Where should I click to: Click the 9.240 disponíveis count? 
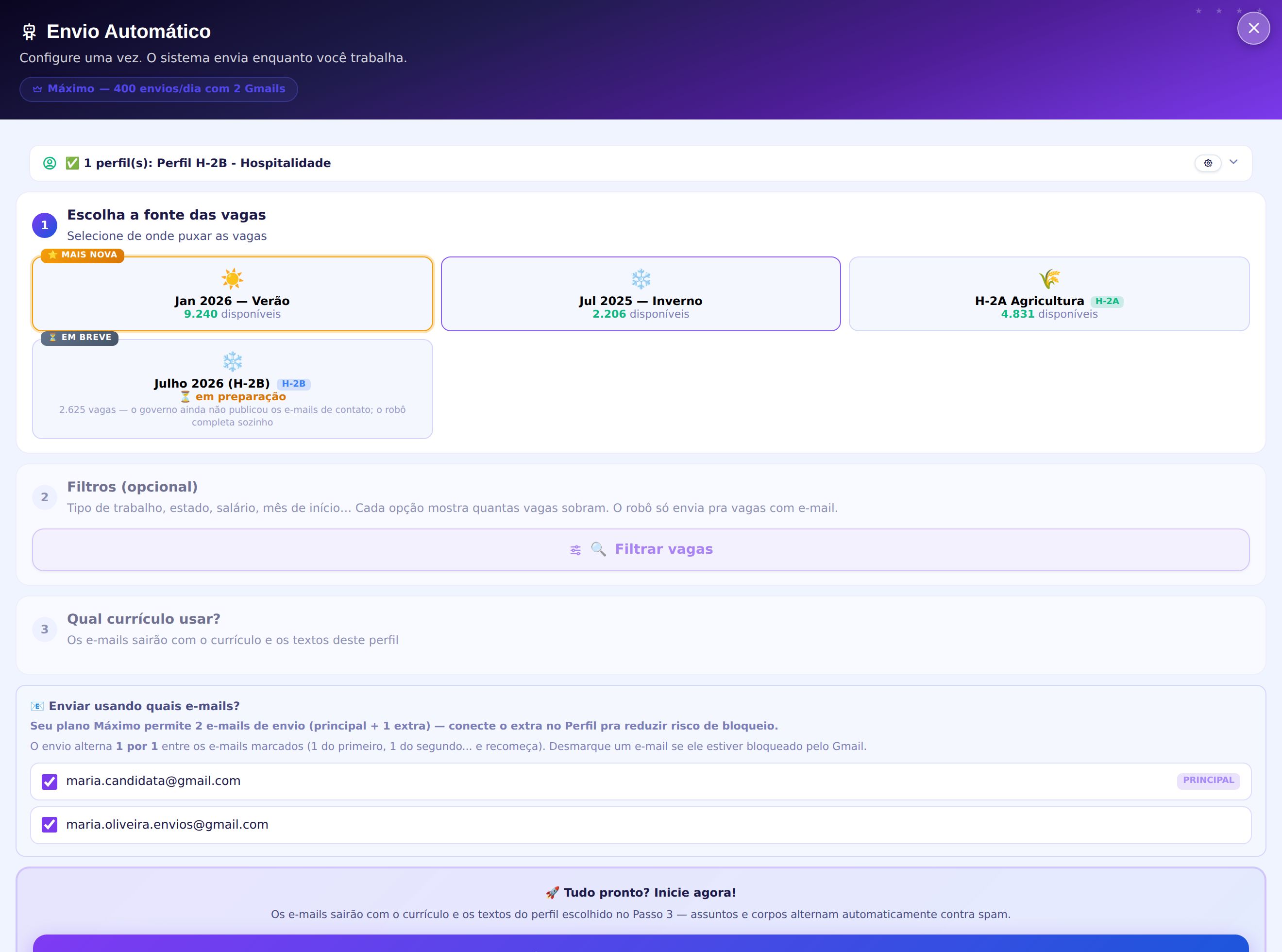click(x=232, y=314)
